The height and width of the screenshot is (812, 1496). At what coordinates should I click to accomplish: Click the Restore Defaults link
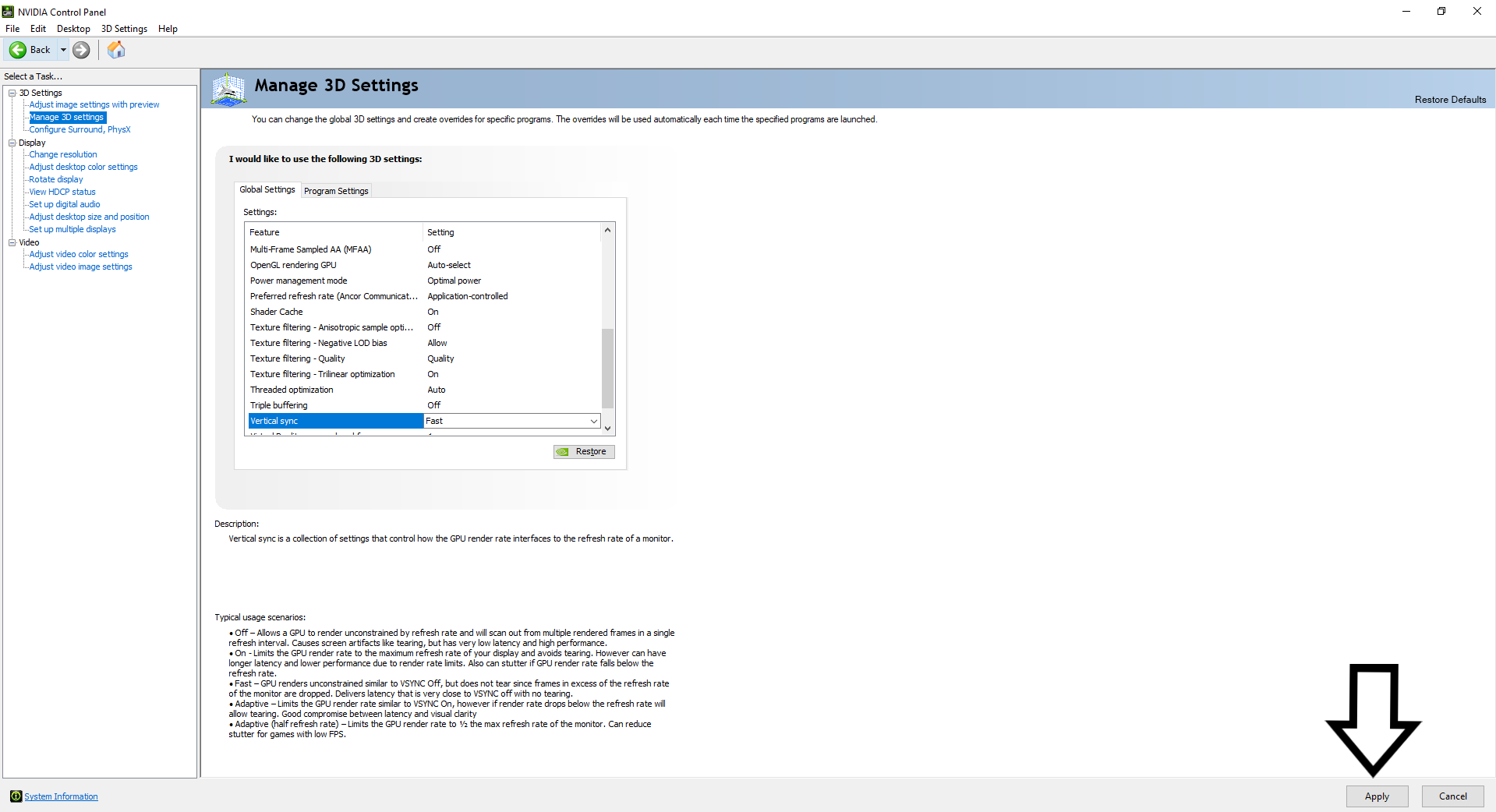coord(1450,100)
